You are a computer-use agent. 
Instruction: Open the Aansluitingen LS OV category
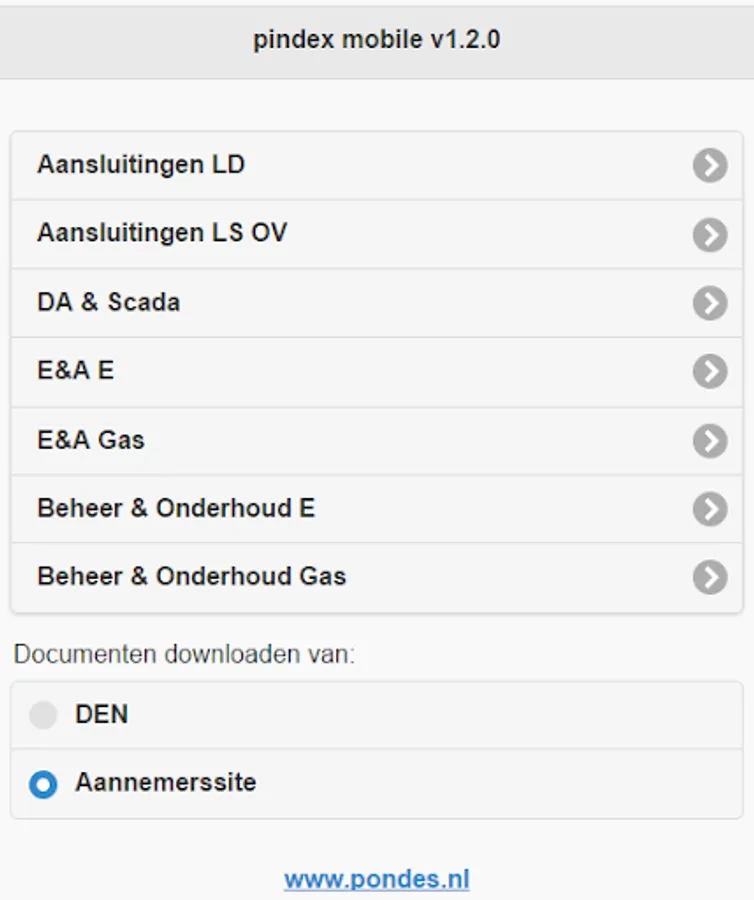pos(162,233)
